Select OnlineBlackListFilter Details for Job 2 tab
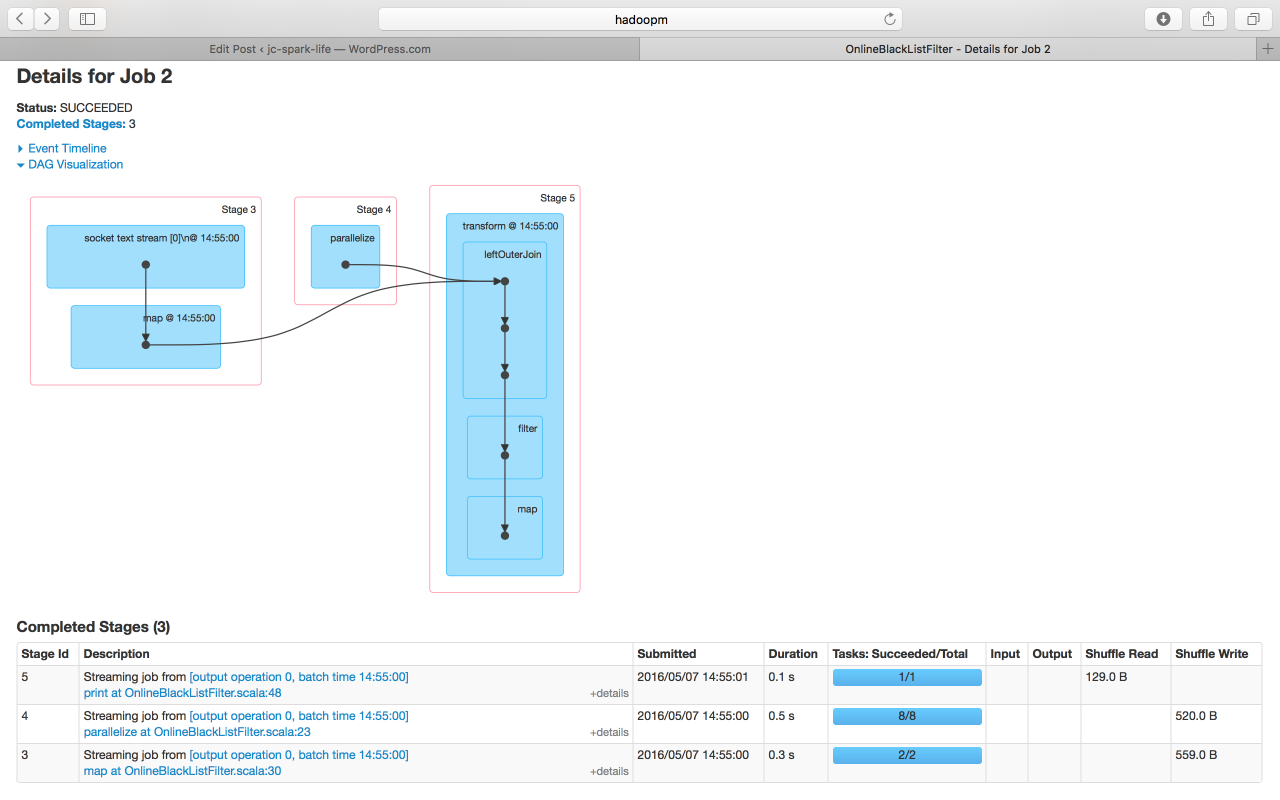Screen dimensions: 1280x800 (x=948, y=48)
